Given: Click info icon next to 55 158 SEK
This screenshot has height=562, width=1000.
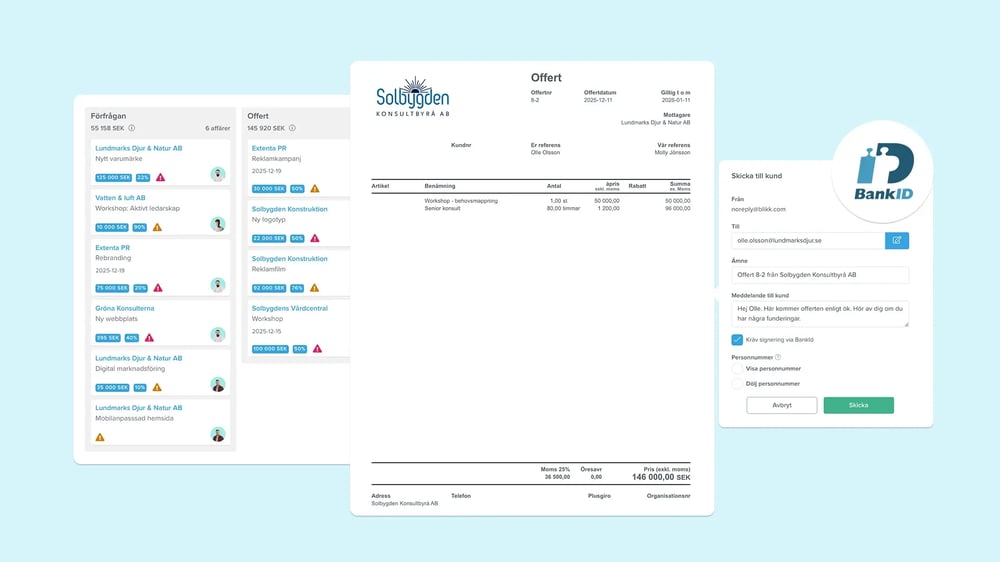Looking at the screenshot, I should 131,128.
